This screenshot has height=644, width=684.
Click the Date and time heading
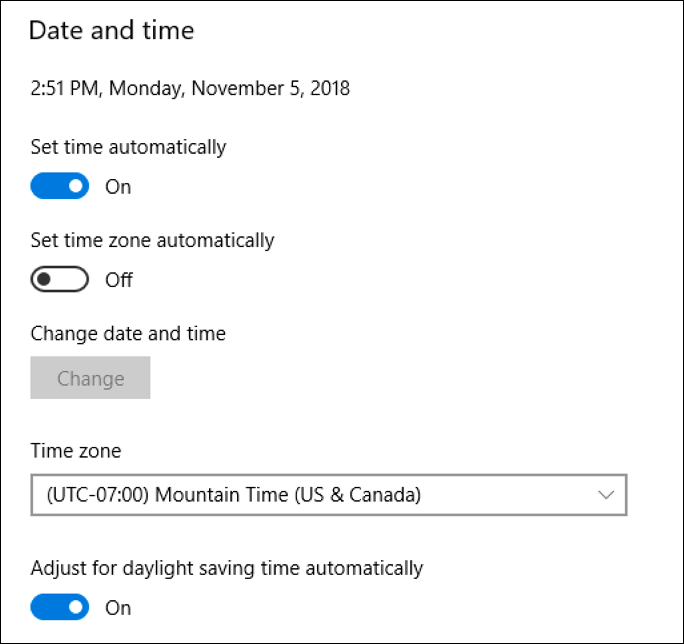tap(111, 30)
